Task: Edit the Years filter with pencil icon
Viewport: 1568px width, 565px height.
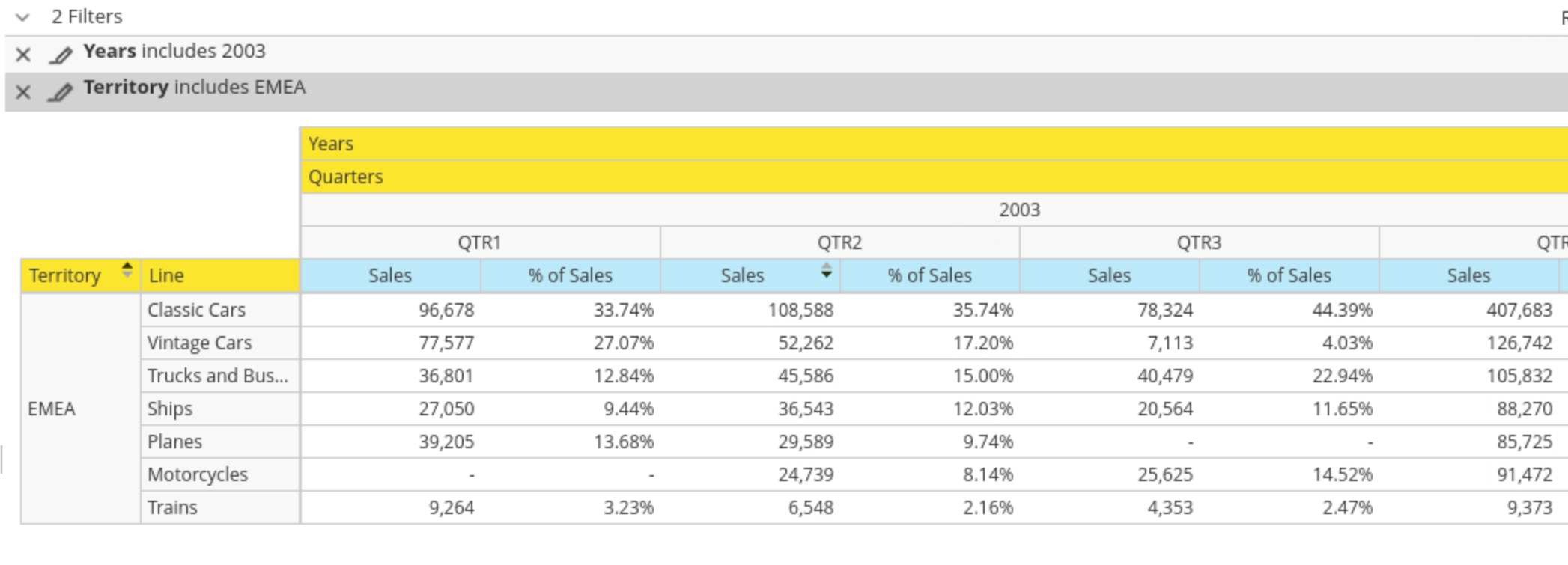Action: (x=61, y=55)
